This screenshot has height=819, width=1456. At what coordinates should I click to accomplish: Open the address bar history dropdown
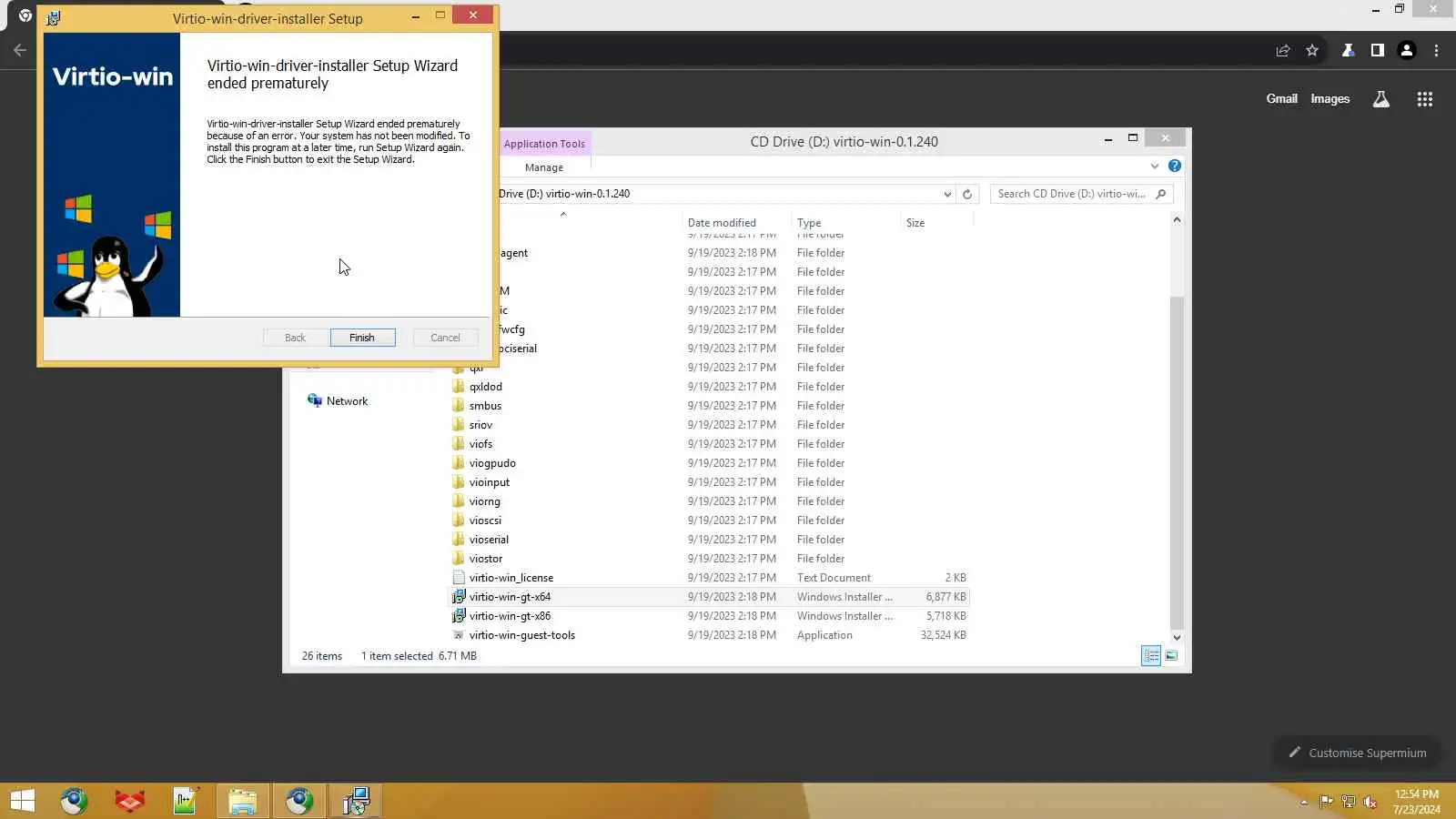[947, 194]
